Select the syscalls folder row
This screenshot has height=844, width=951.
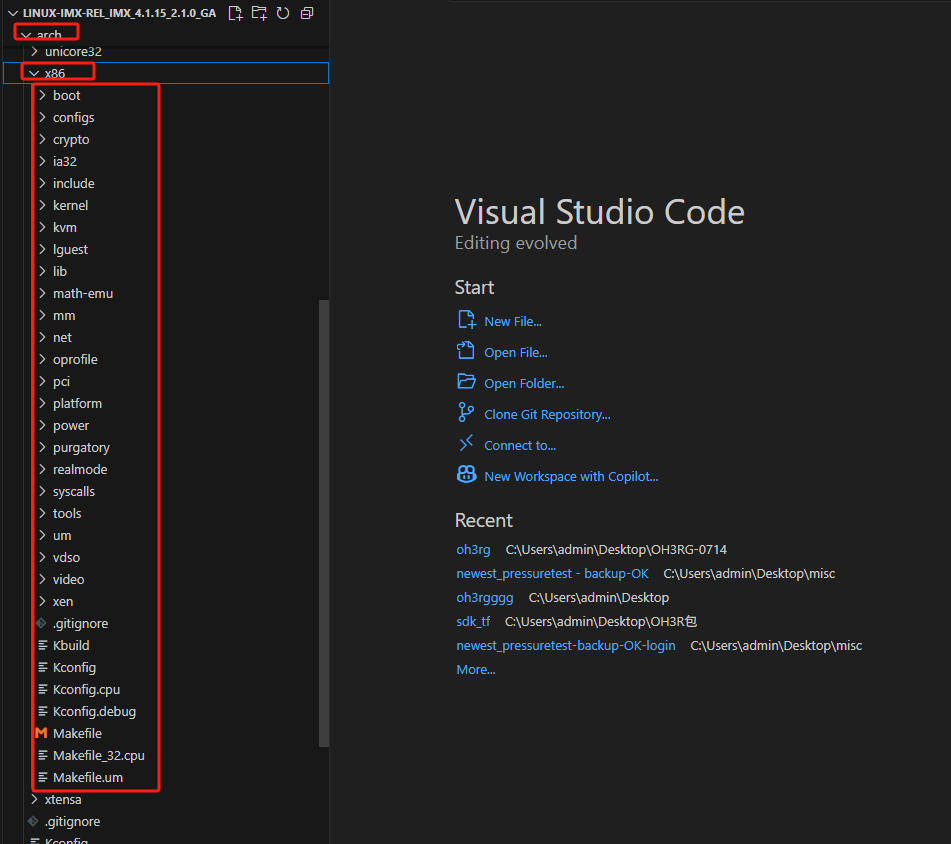tap(166, 491)
